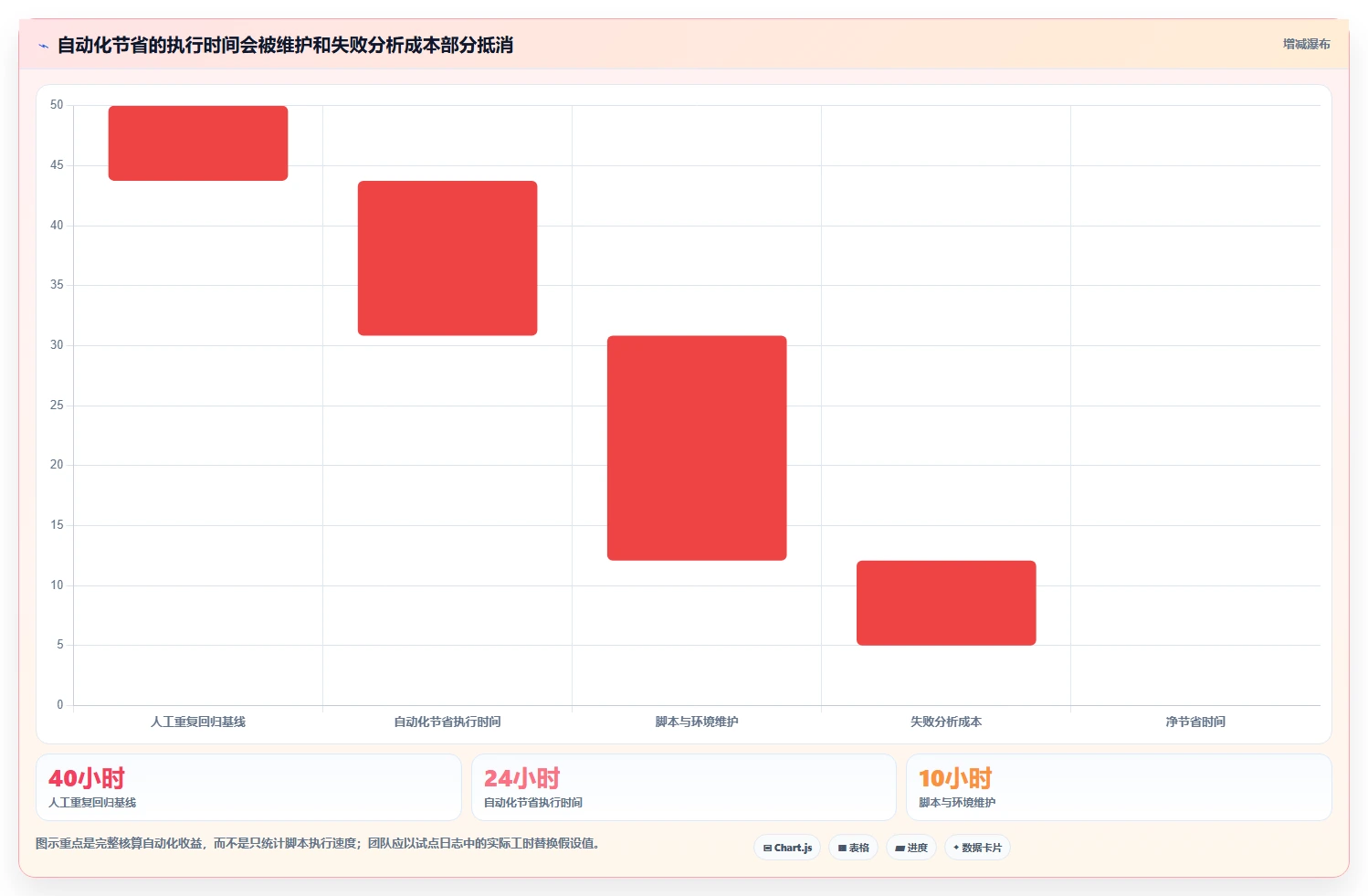Click the 40小时 stat card
This screenshot has height=896, width=1368.
(x=248, y=787)
